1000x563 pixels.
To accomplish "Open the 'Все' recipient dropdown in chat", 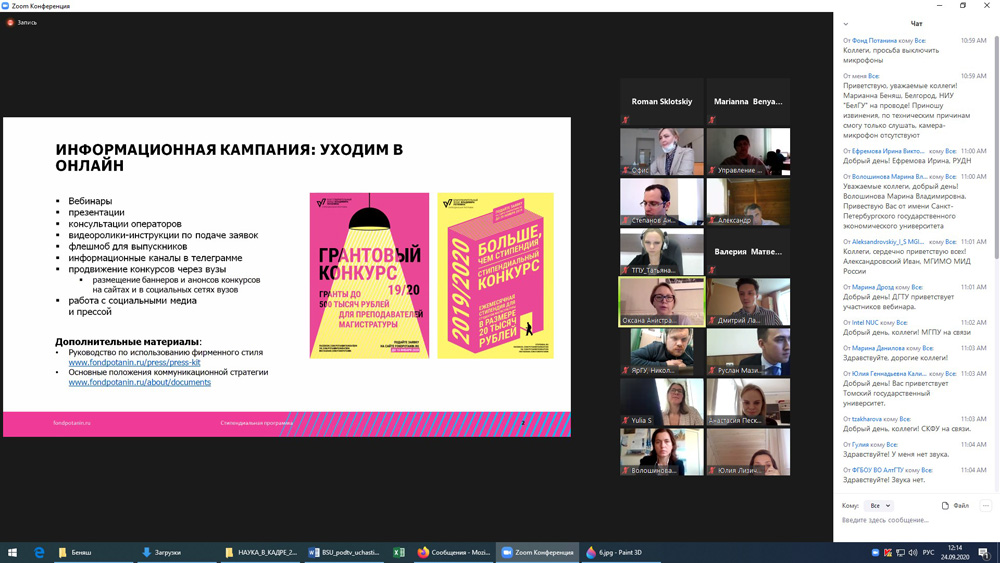I will 879,506.
